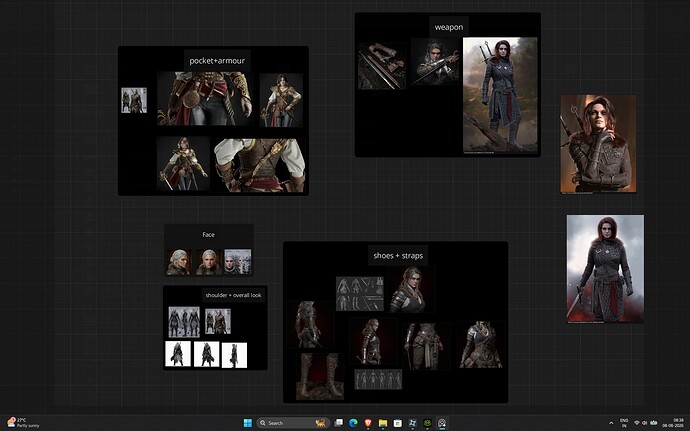Select the active PureRef taskbar icon
Screen dimensions: 690x431
coord(442,423)
